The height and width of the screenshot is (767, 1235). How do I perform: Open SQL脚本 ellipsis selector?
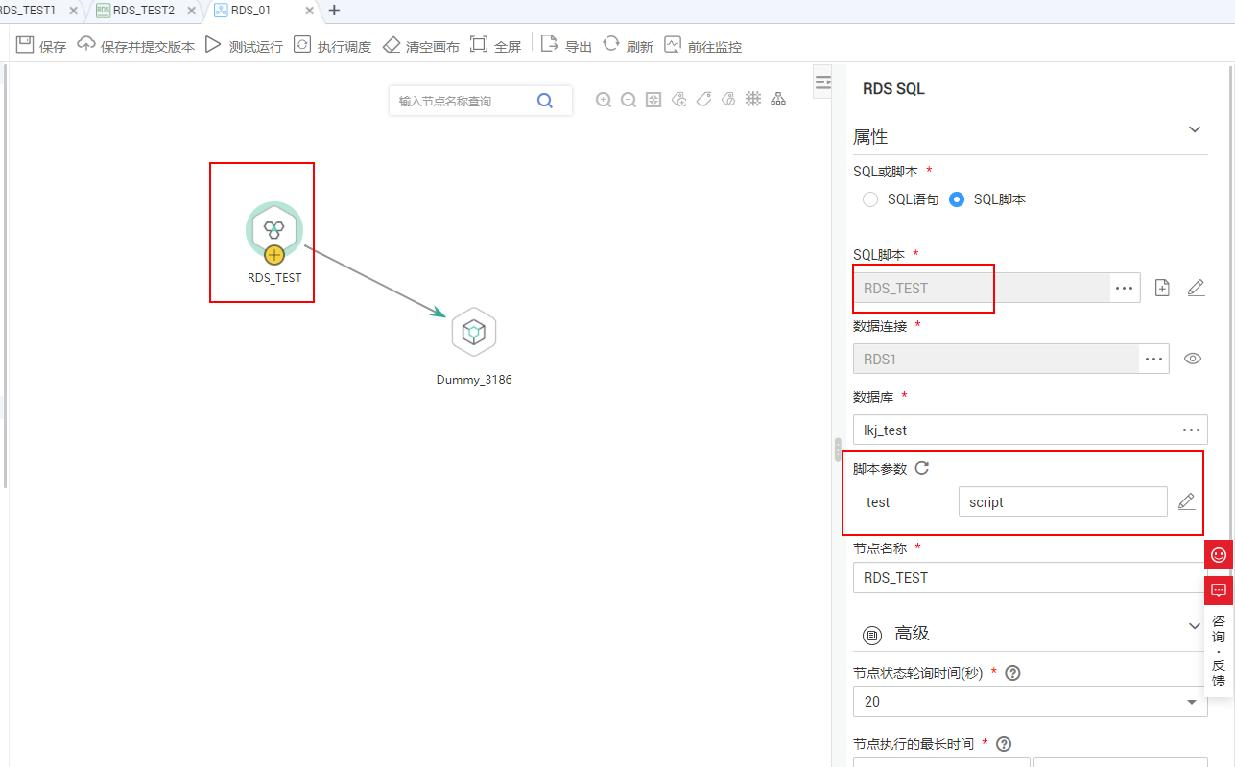pyautogui.click(x=1125, y=288)
